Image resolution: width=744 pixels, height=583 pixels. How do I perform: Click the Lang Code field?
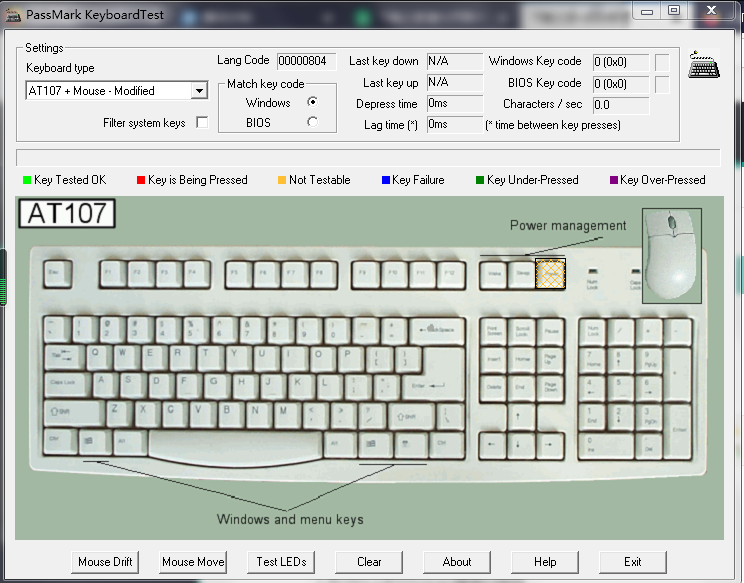306,61
